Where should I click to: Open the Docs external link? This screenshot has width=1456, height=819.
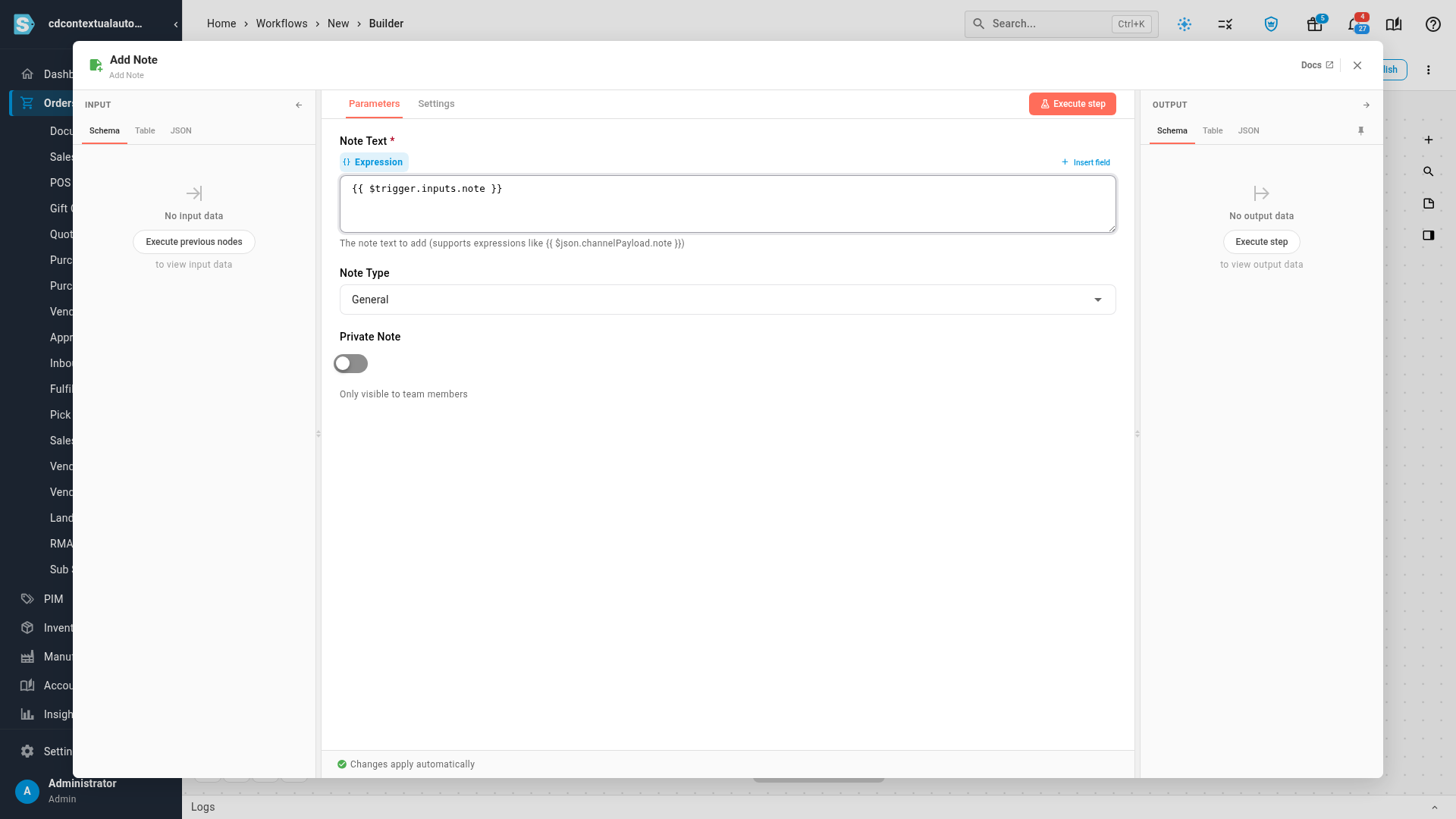pyautogui.click(x=1316, y=65)
